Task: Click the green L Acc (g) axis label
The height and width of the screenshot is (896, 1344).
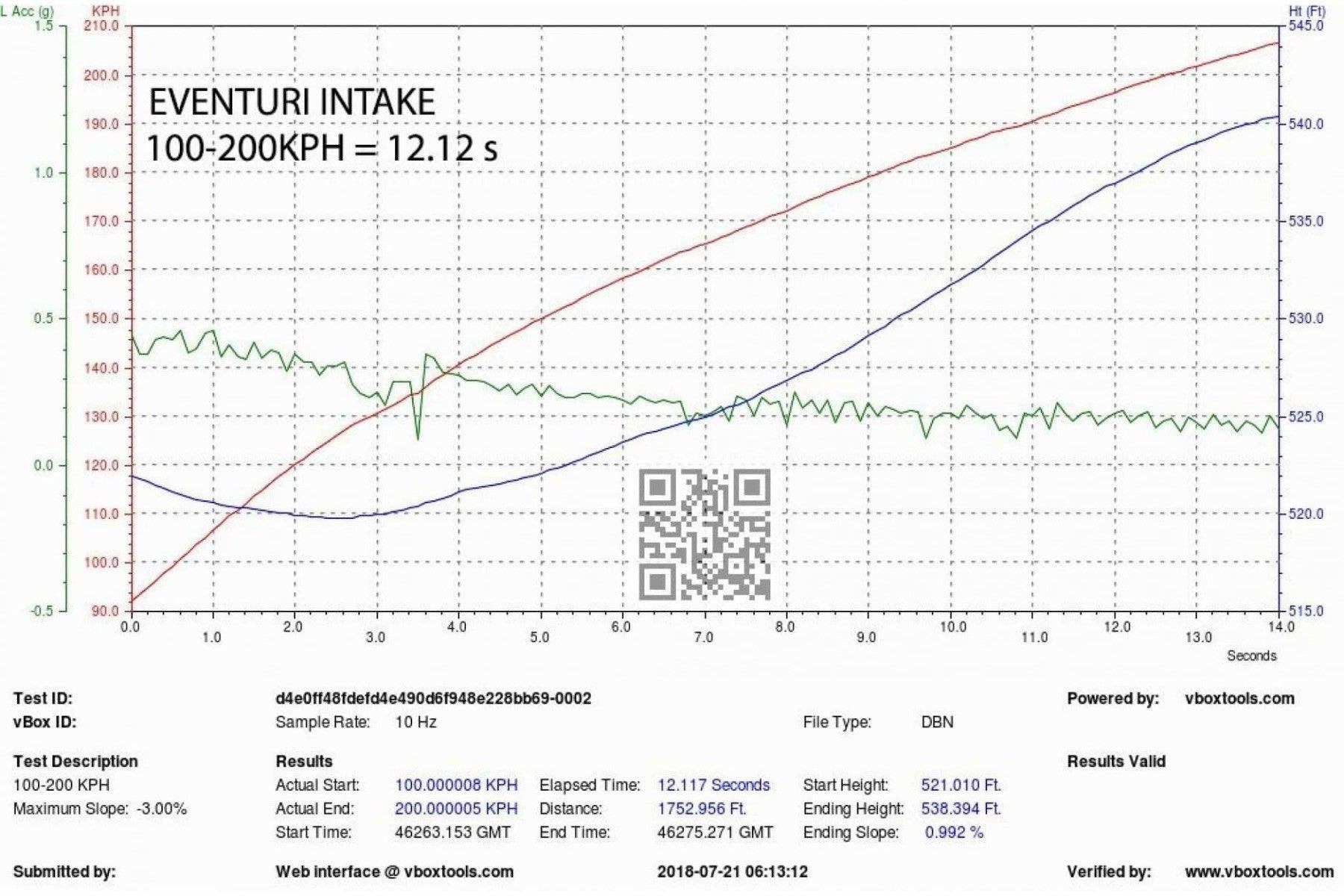Action: 28,11
